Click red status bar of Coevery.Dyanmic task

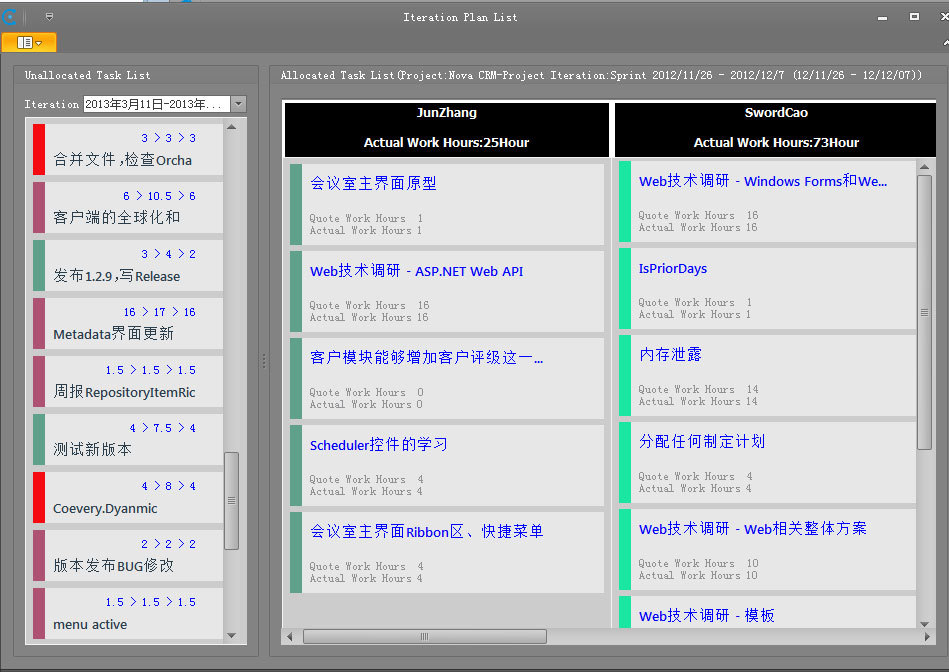pyautogui.click(x=39, y=497)
